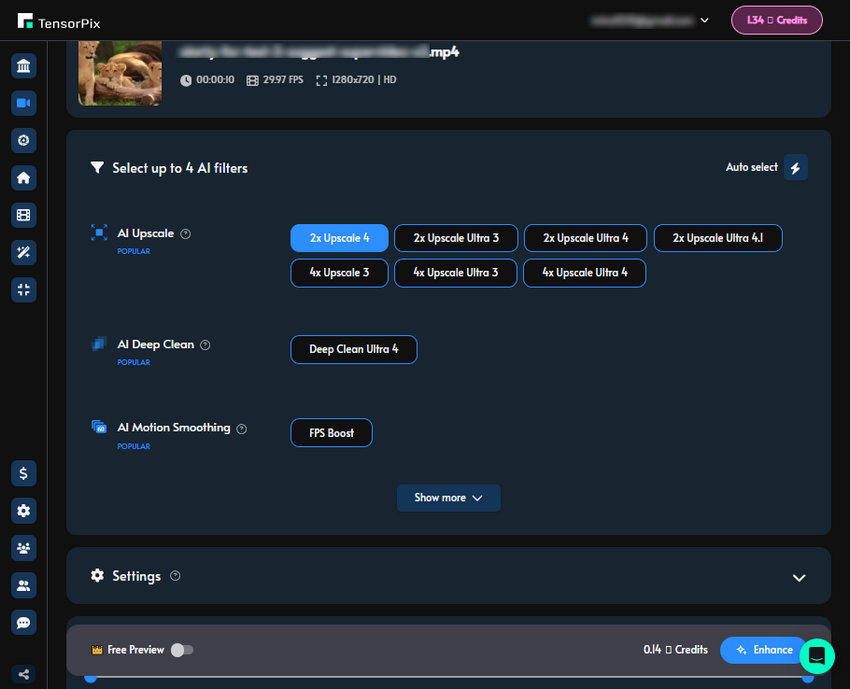This screenshot has width=850, height=689.
Task: Open the dollar sign sidebar icon
Action: tap(23, 473)
